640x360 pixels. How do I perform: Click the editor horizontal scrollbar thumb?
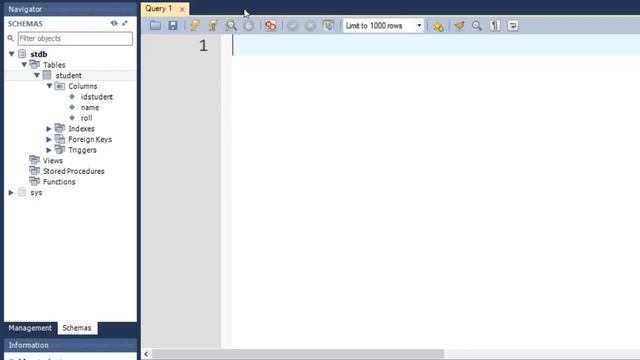pos(298,354)
